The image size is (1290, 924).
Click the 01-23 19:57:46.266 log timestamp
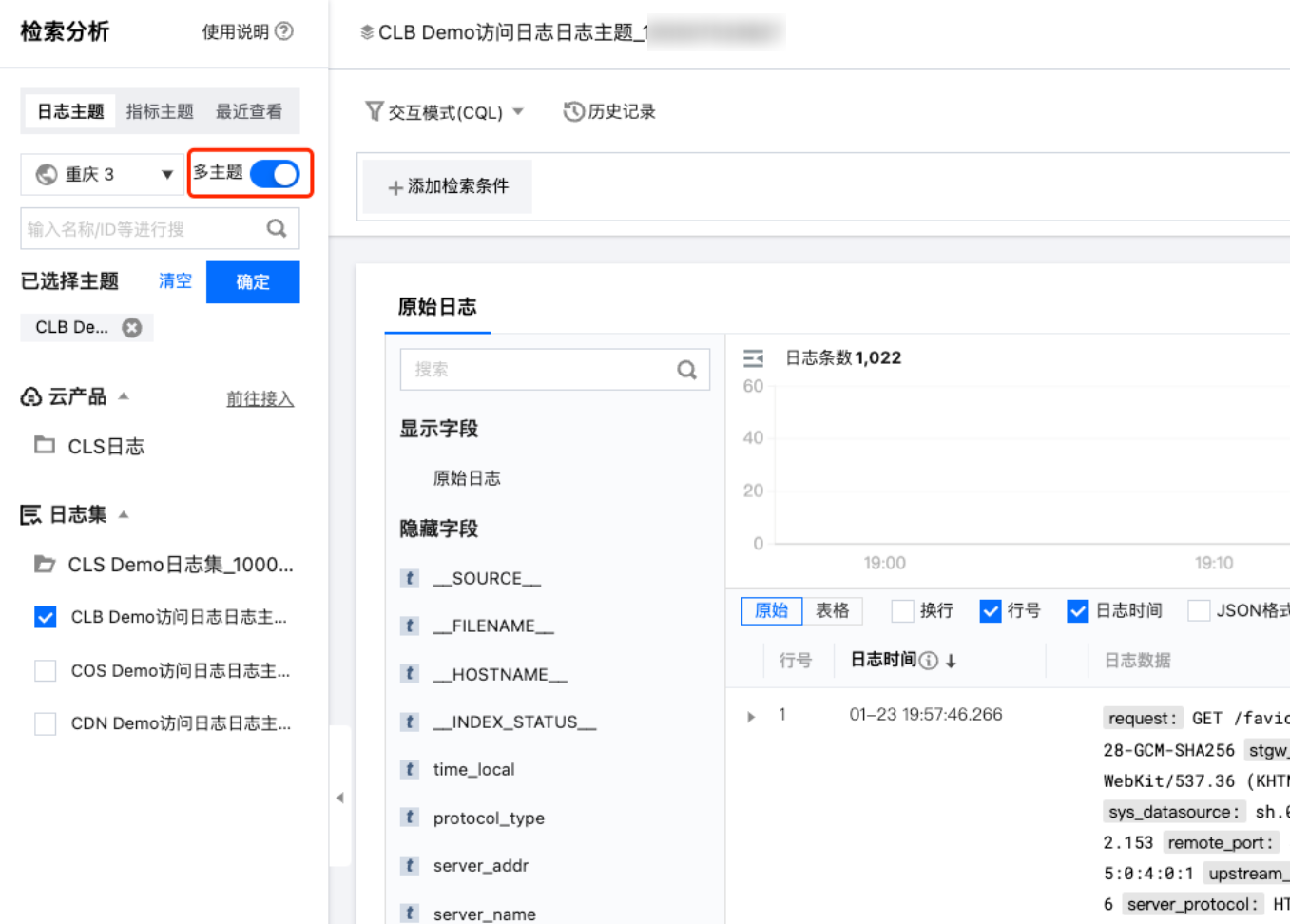[x=926, y=715]
